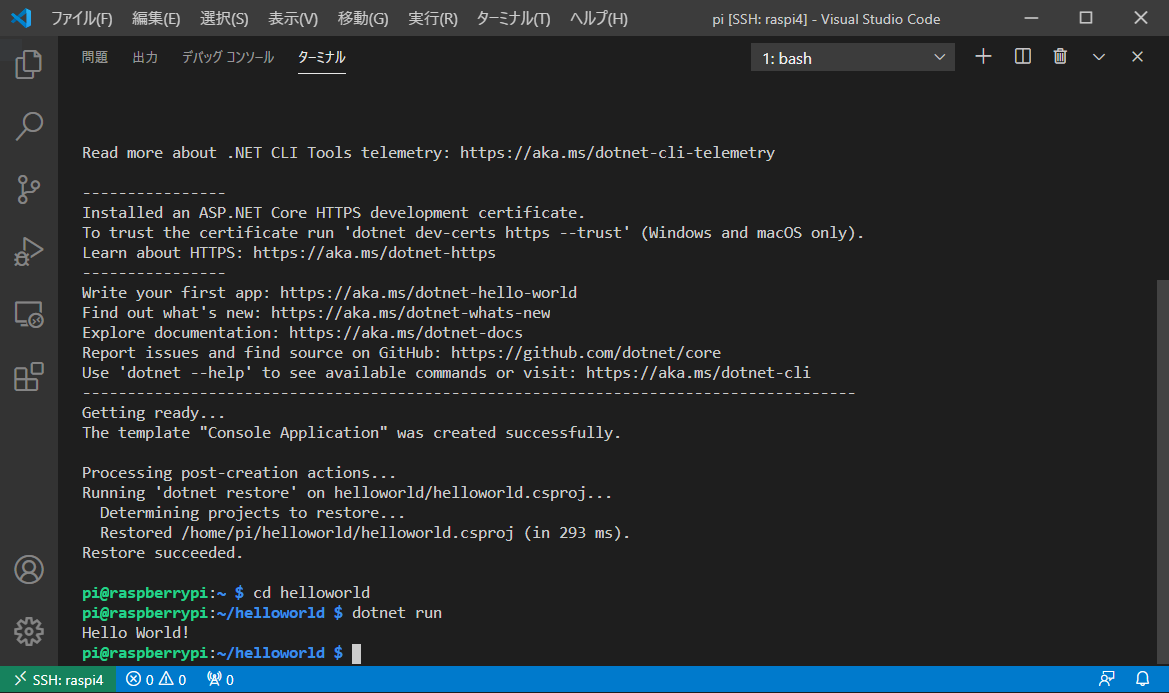Open the aka.ms/dotnet-cli link
This screenshot has width=1169, height=693.
[x=698, y=373]
